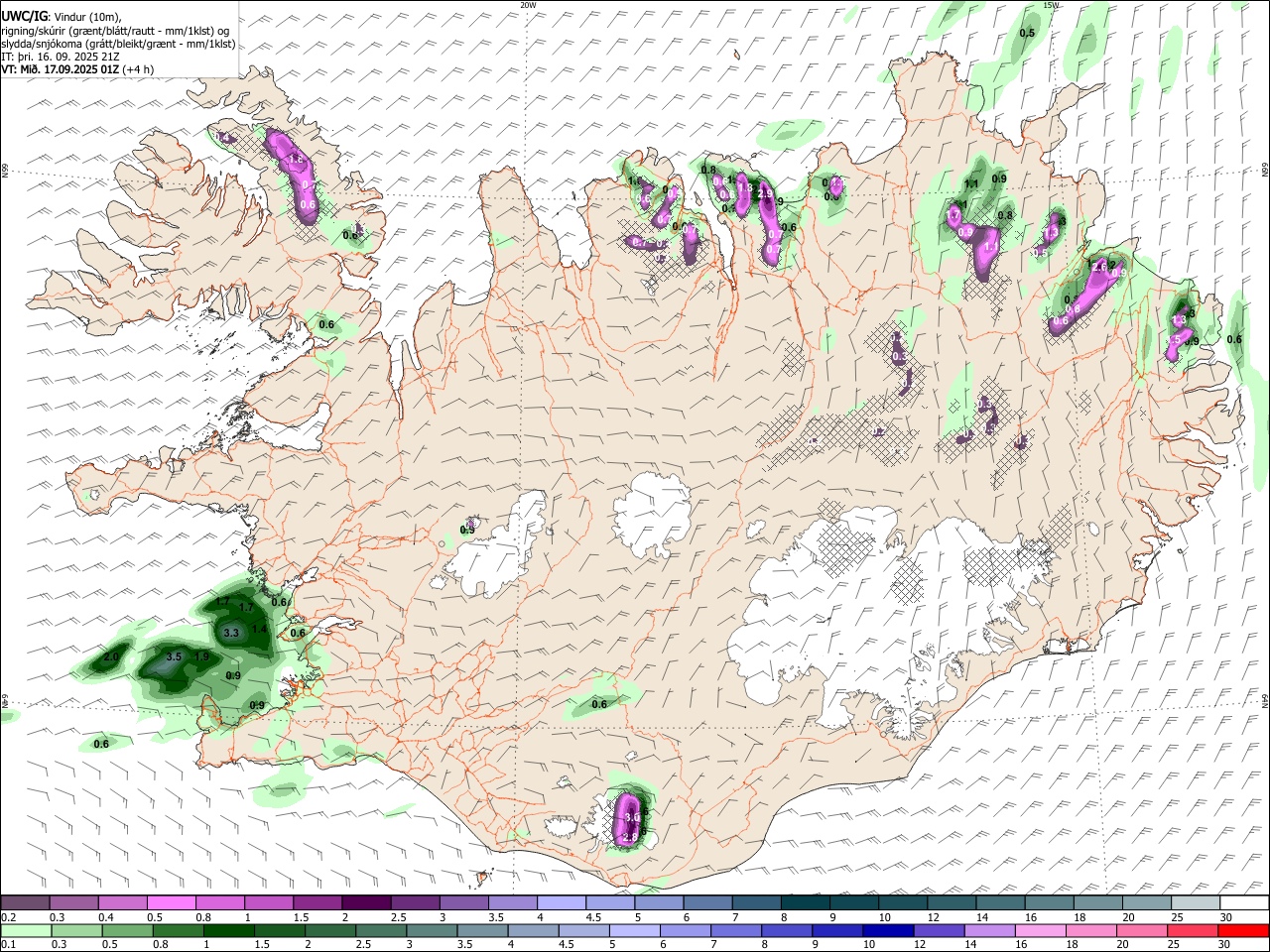Click the '2.0' rainfall value offshore southwest
This screenshot has width=1270, height=952.
tap(111, 657)
